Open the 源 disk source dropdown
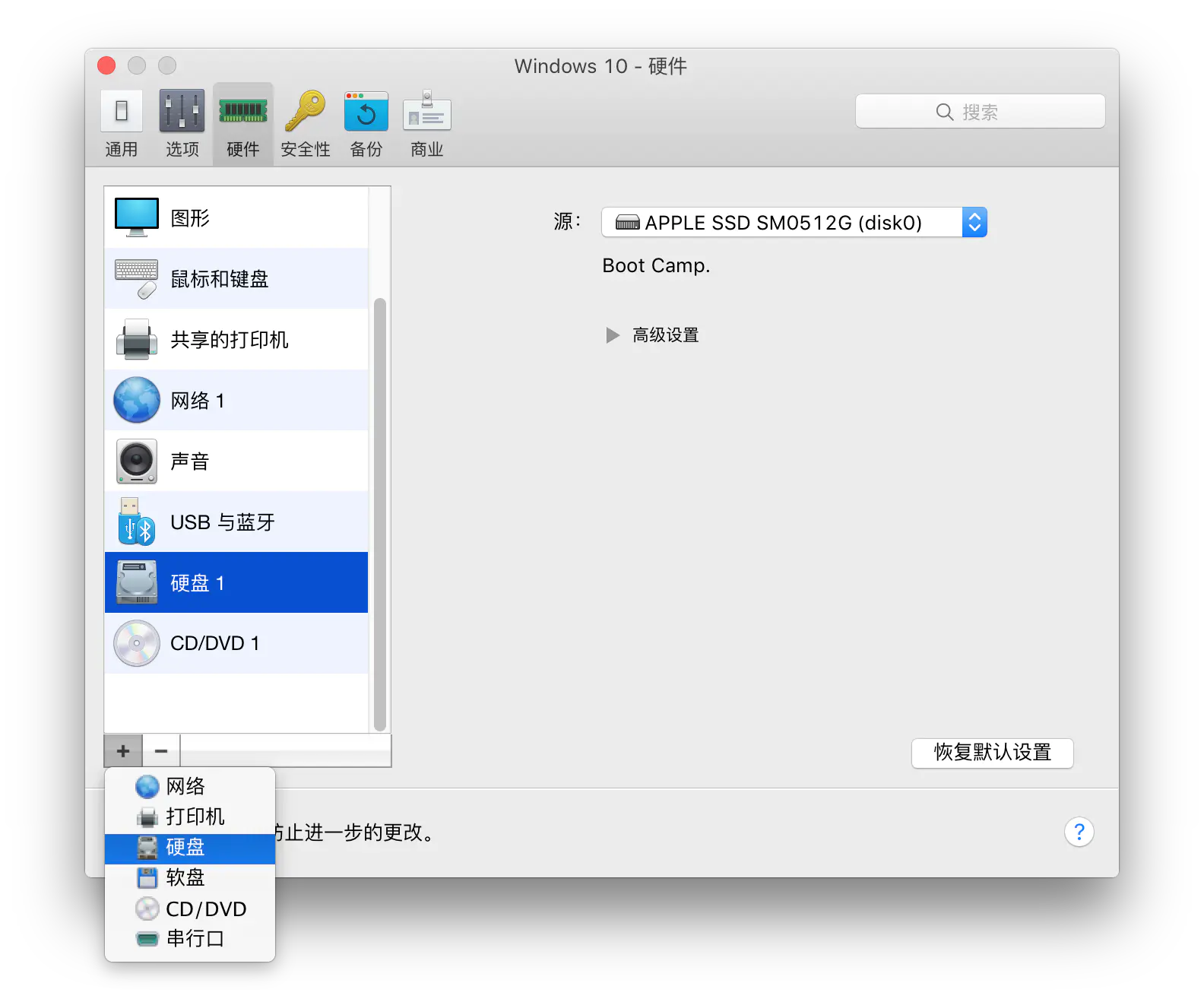The height and width of the screenshot is (999, 1204). point(794,222)
